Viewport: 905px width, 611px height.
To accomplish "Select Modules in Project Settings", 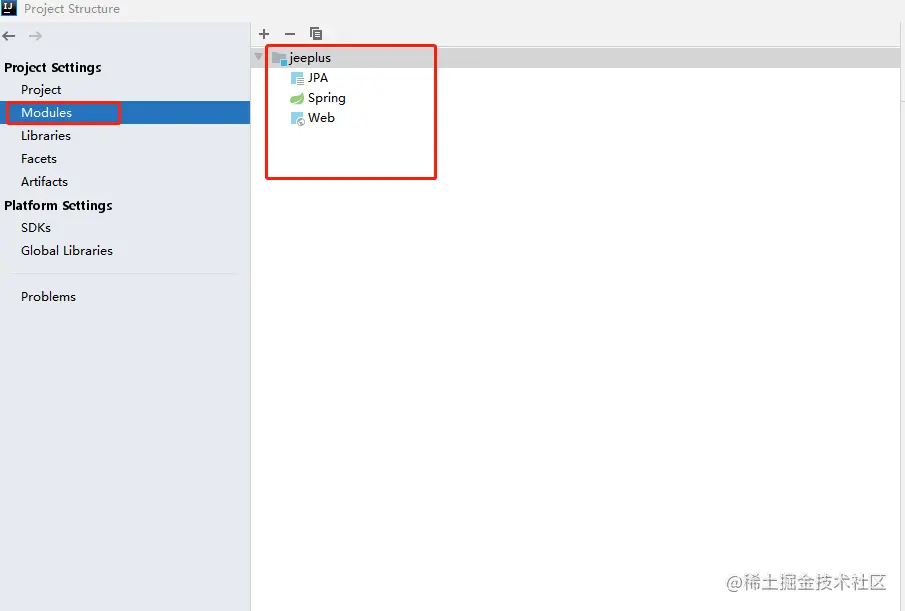I will [x=47, y=113].
